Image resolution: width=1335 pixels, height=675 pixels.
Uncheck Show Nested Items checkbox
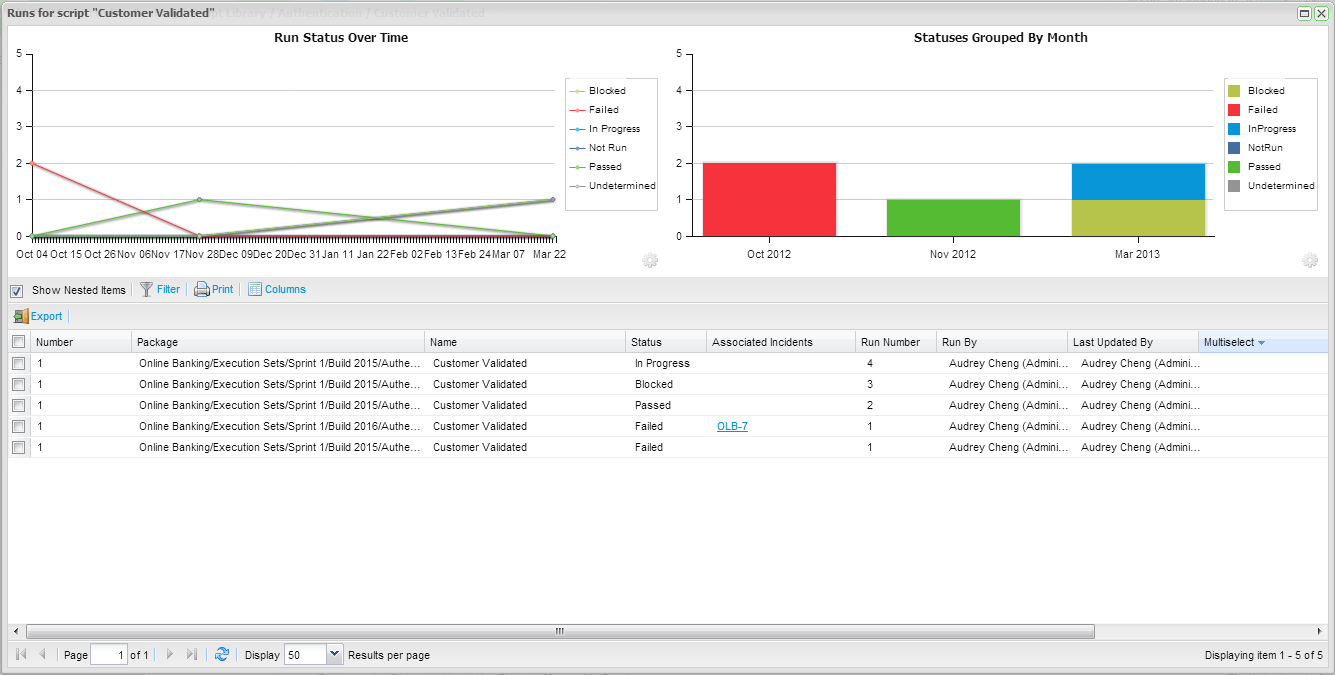tap(16, 291)
